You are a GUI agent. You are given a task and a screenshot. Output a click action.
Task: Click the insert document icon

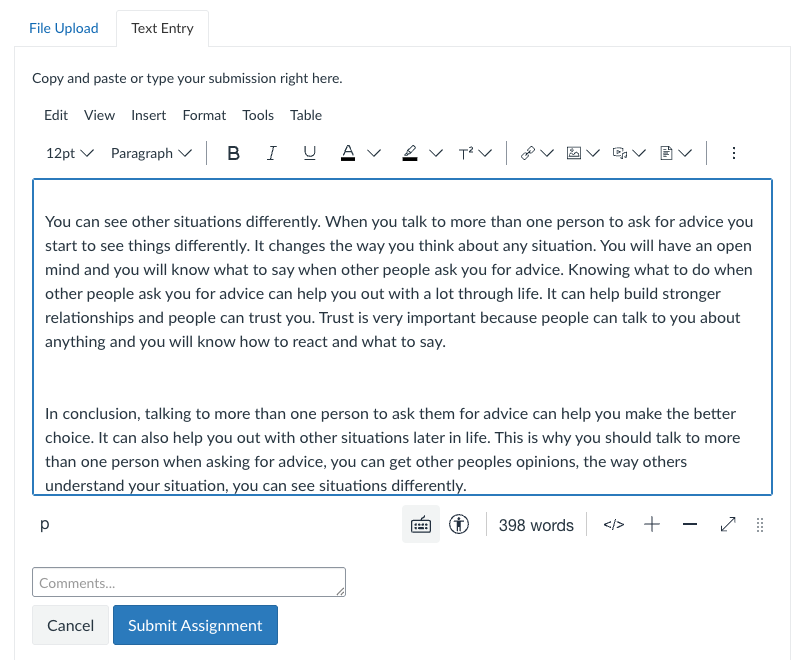tap(666, 153)
